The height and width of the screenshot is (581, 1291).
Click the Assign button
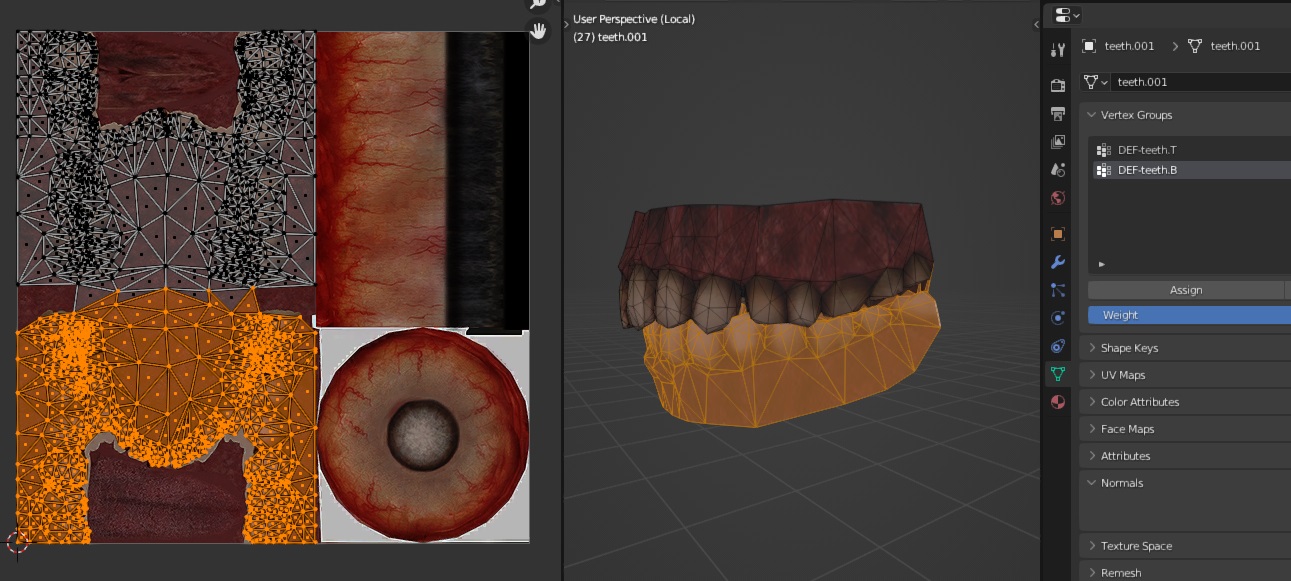(1185, 290)
